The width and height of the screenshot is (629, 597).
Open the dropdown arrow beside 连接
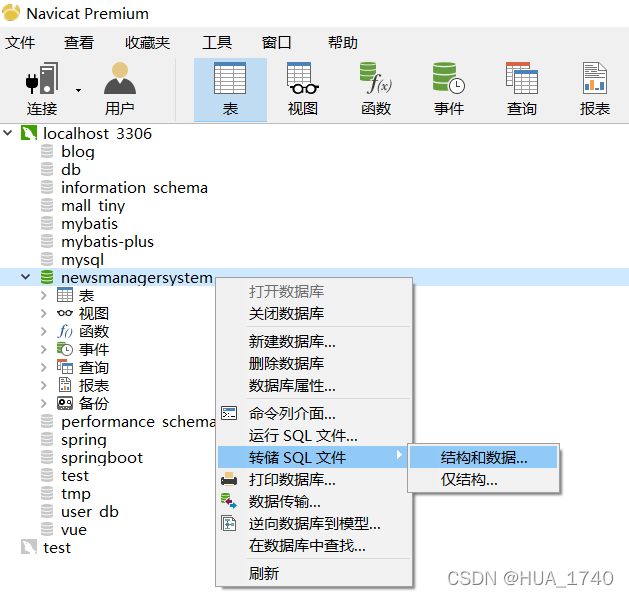point(78,90)
